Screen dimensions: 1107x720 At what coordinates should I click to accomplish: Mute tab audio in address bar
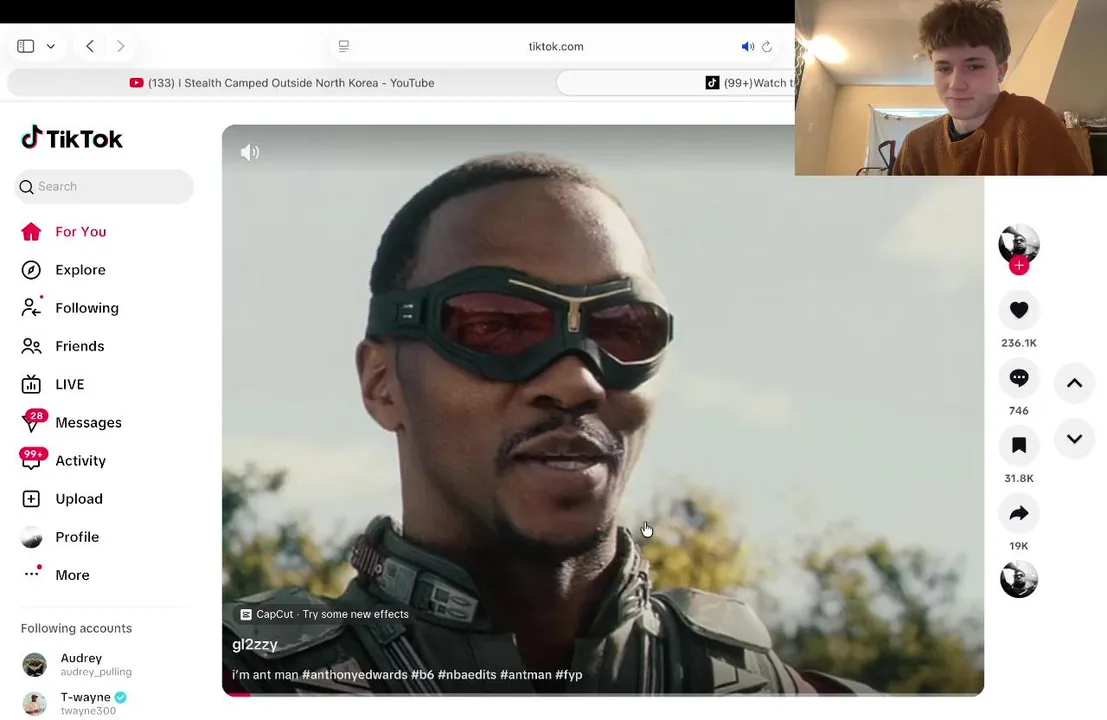[748, 46]
